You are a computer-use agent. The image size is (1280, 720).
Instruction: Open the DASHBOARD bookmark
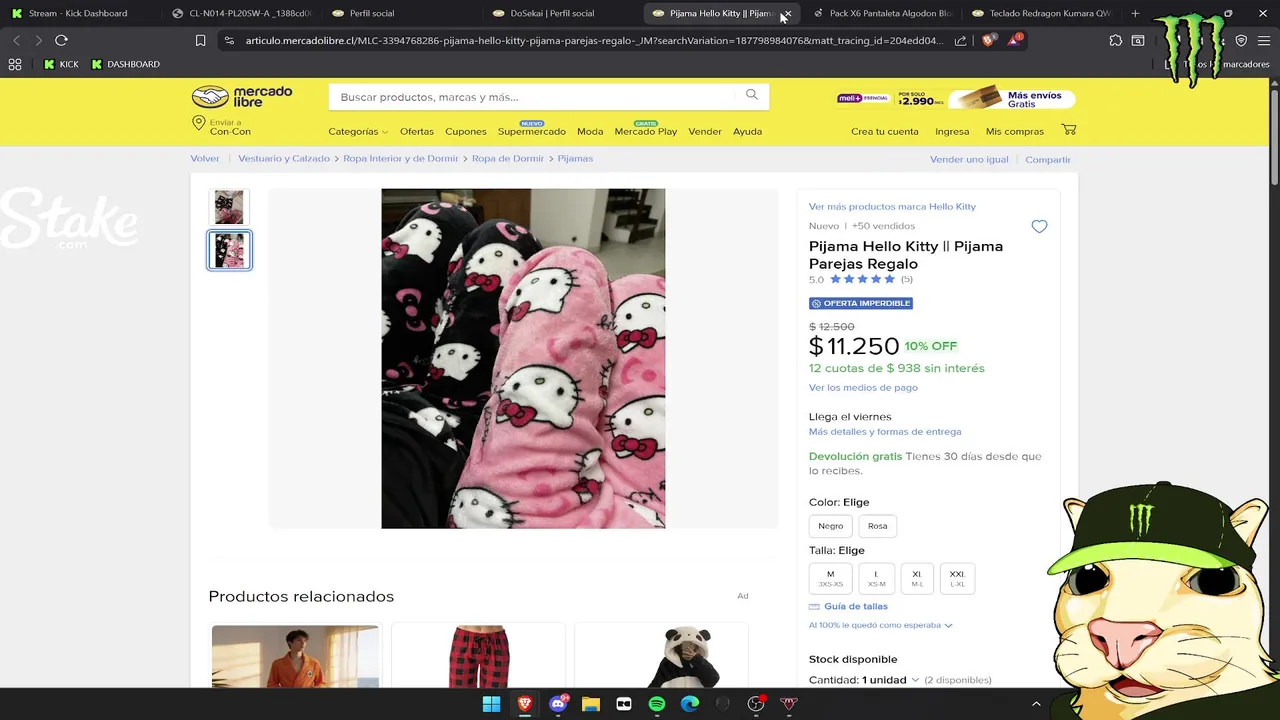126,64
